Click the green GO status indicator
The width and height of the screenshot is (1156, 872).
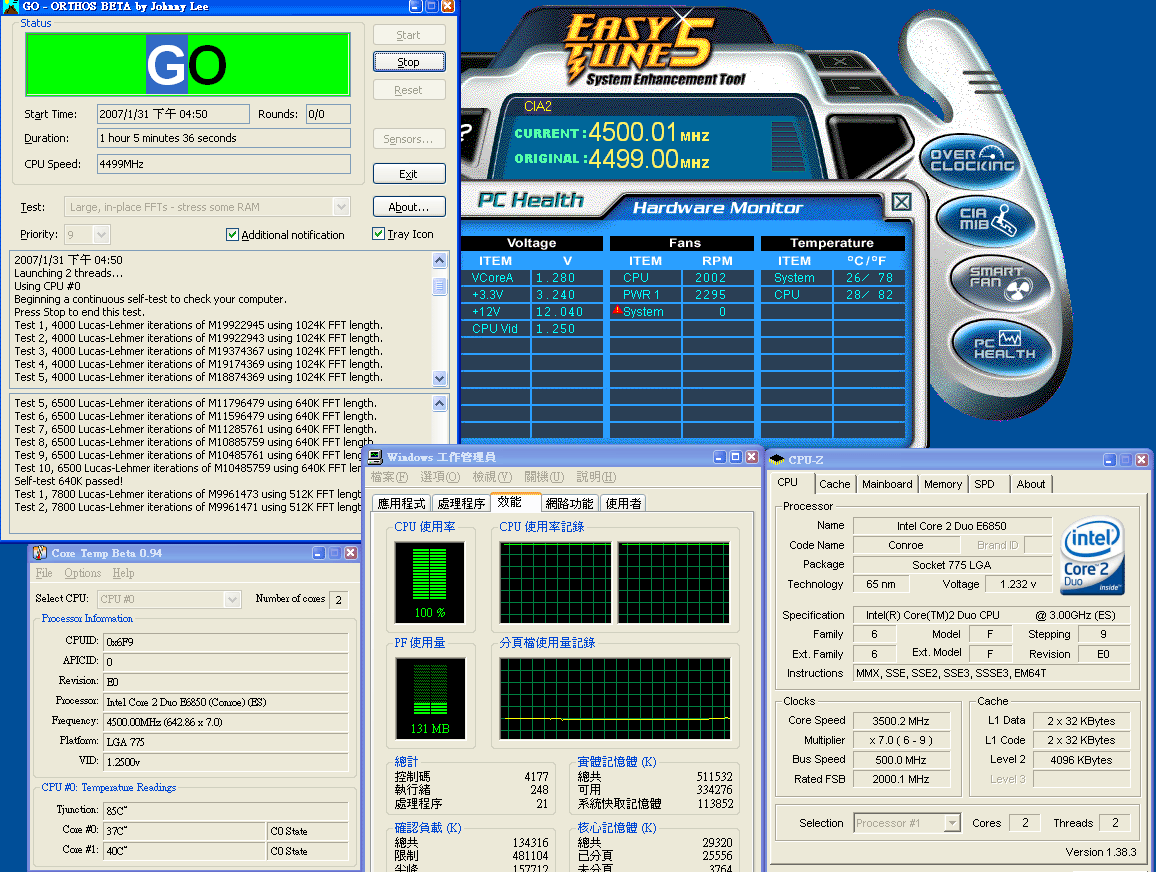coord(187,65)
